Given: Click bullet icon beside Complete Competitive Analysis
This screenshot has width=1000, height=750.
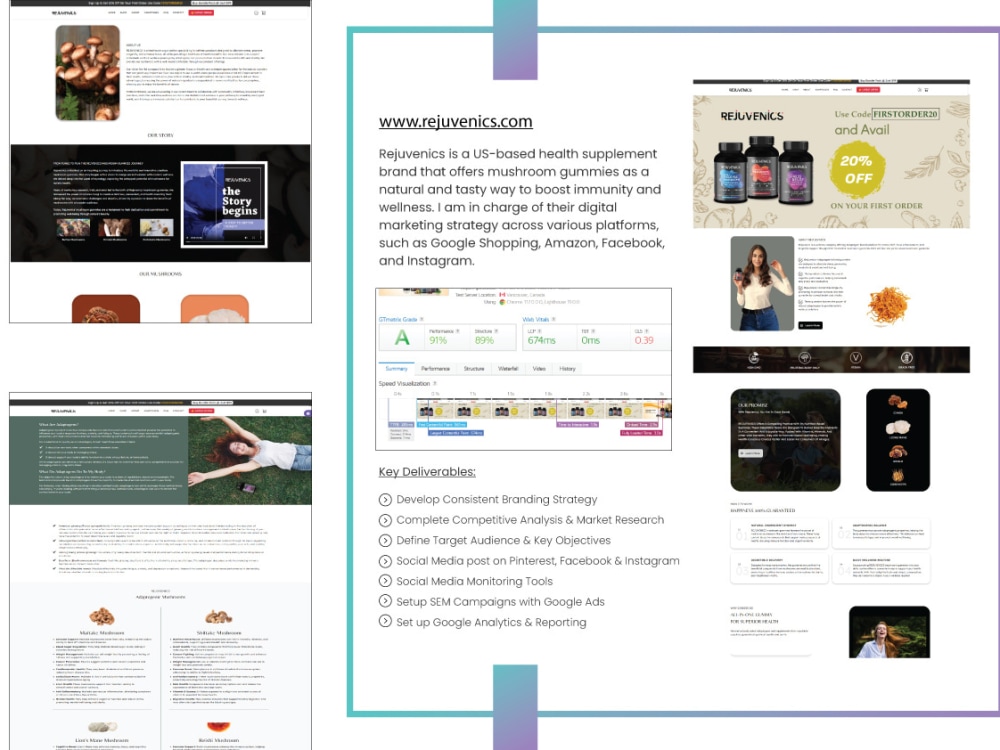Looking at the screenshot, I should [x=385, y=520].
